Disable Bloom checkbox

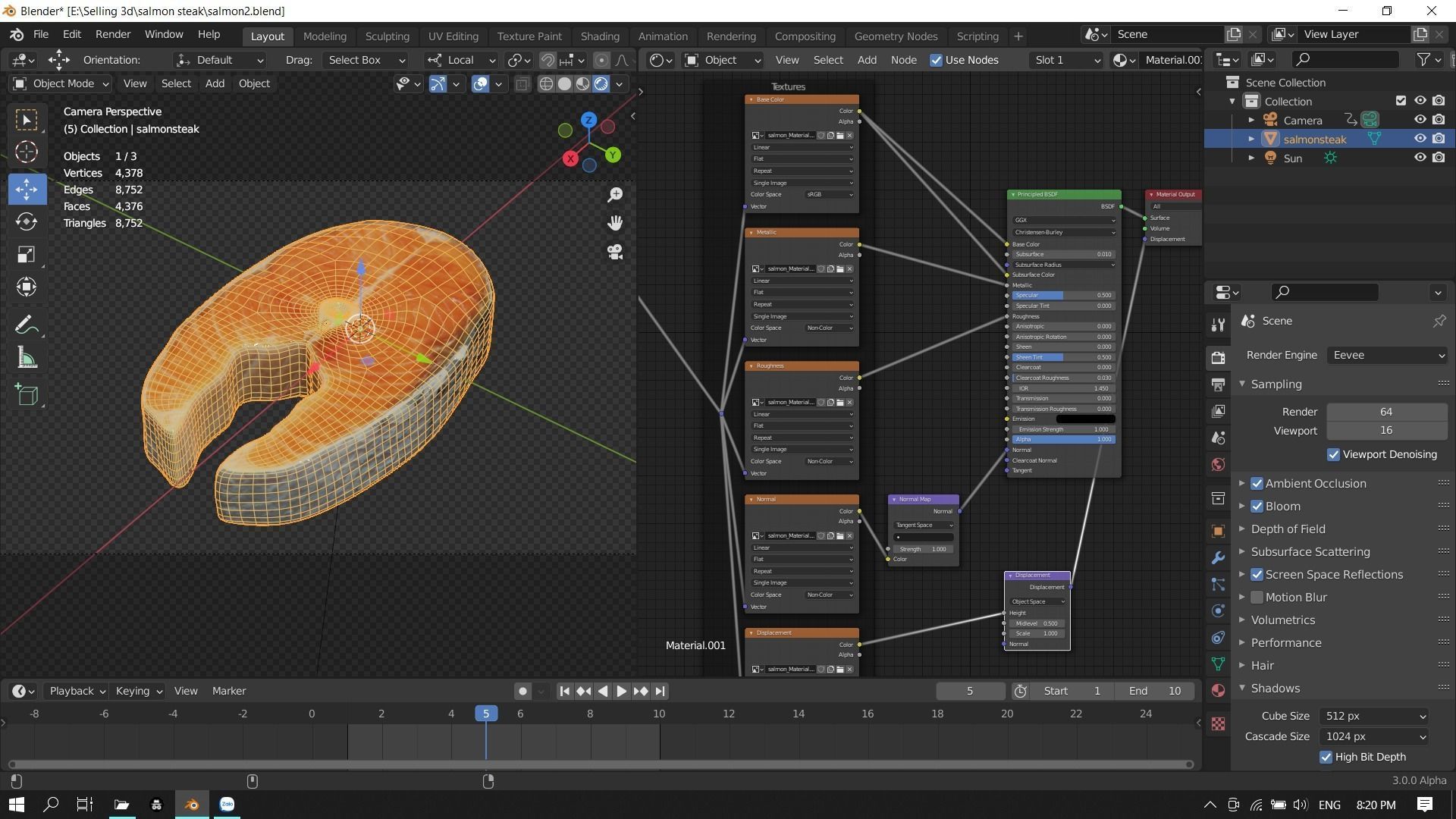(x=1257, y=506)
